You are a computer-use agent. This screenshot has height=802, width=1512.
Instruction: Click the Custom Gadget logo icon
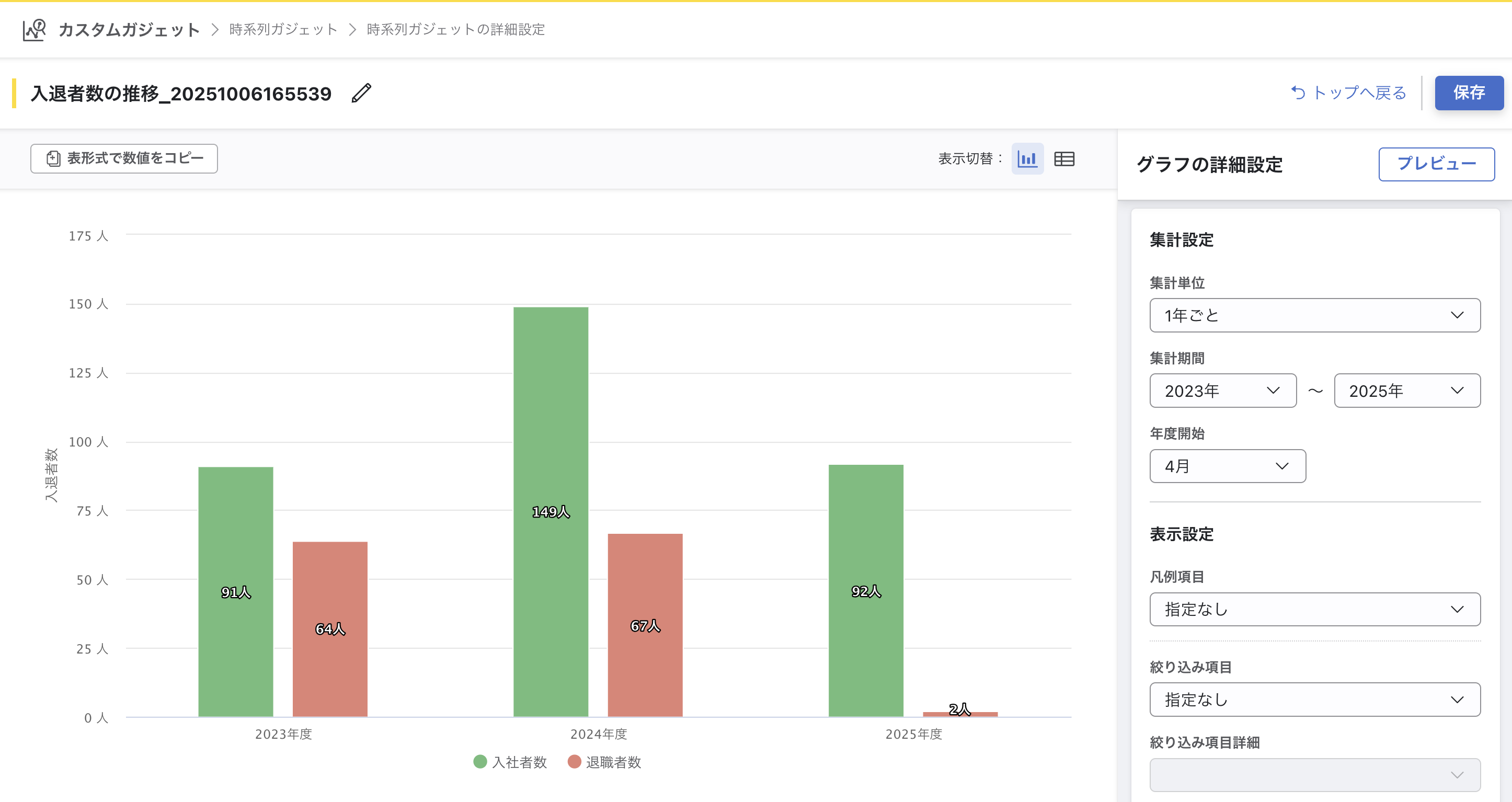tap(34, 30)
